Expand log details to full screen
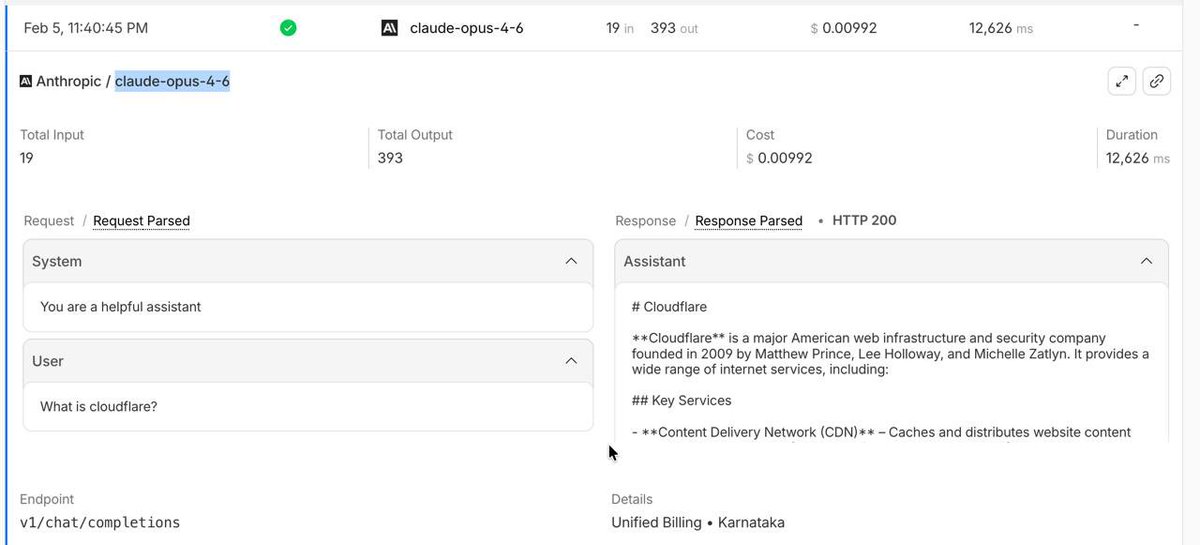 click(1122, 82)
